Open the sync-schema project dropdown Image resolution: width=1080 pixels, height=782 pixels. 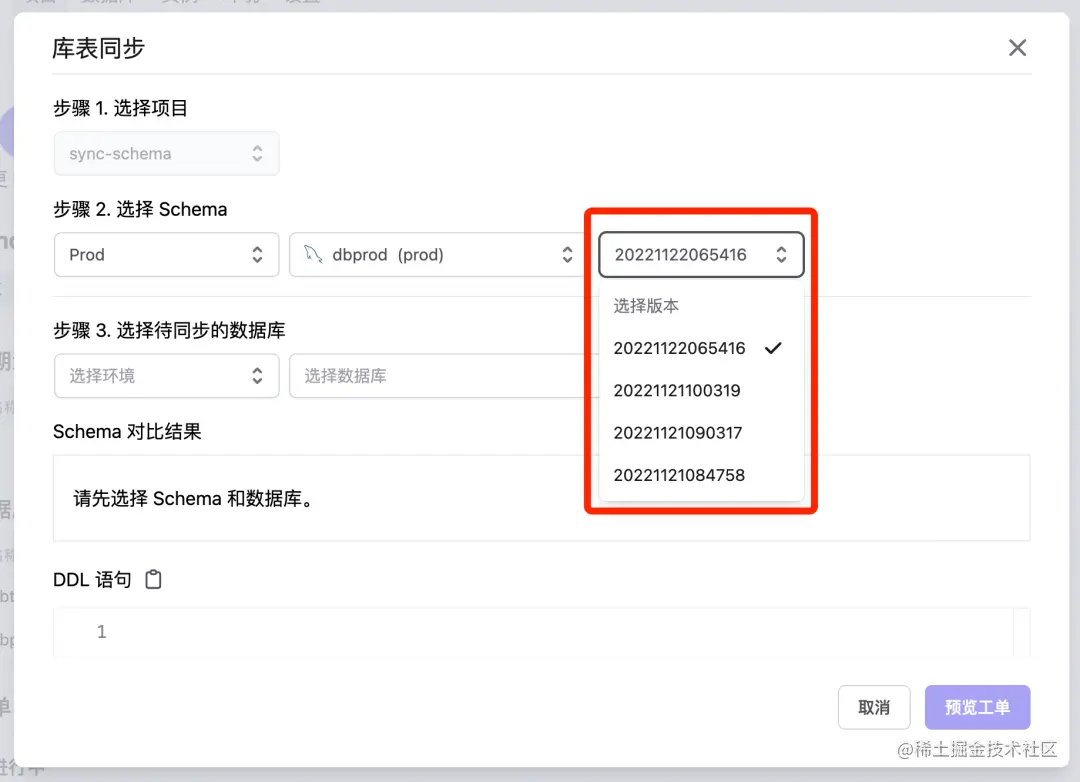pos(167,153)
